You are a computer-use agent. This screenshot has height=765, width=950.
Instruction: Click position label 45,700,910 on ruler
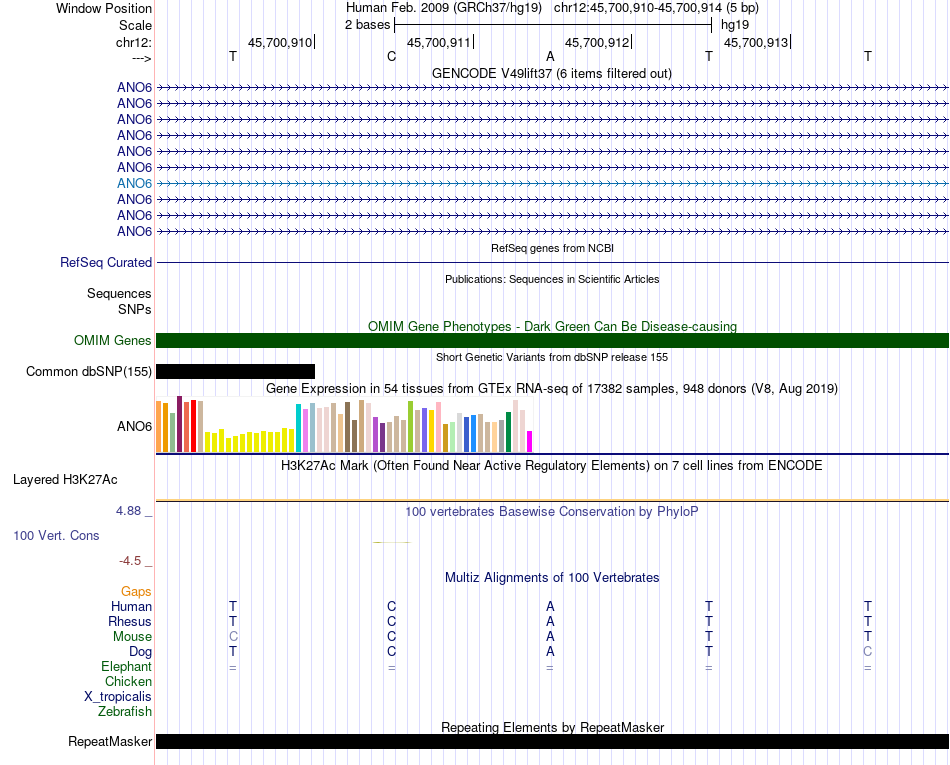point(280,42)
